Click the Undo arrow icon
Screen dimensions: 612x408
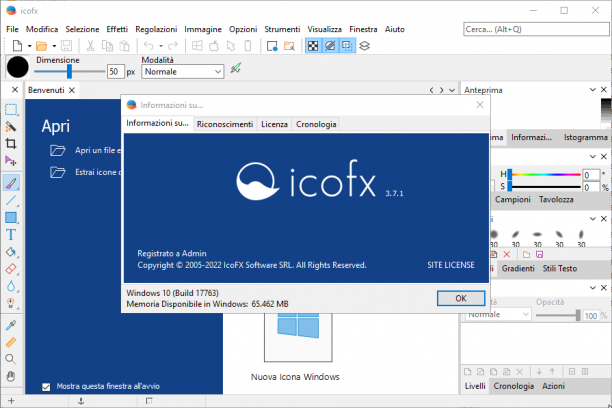pos(149,46)
